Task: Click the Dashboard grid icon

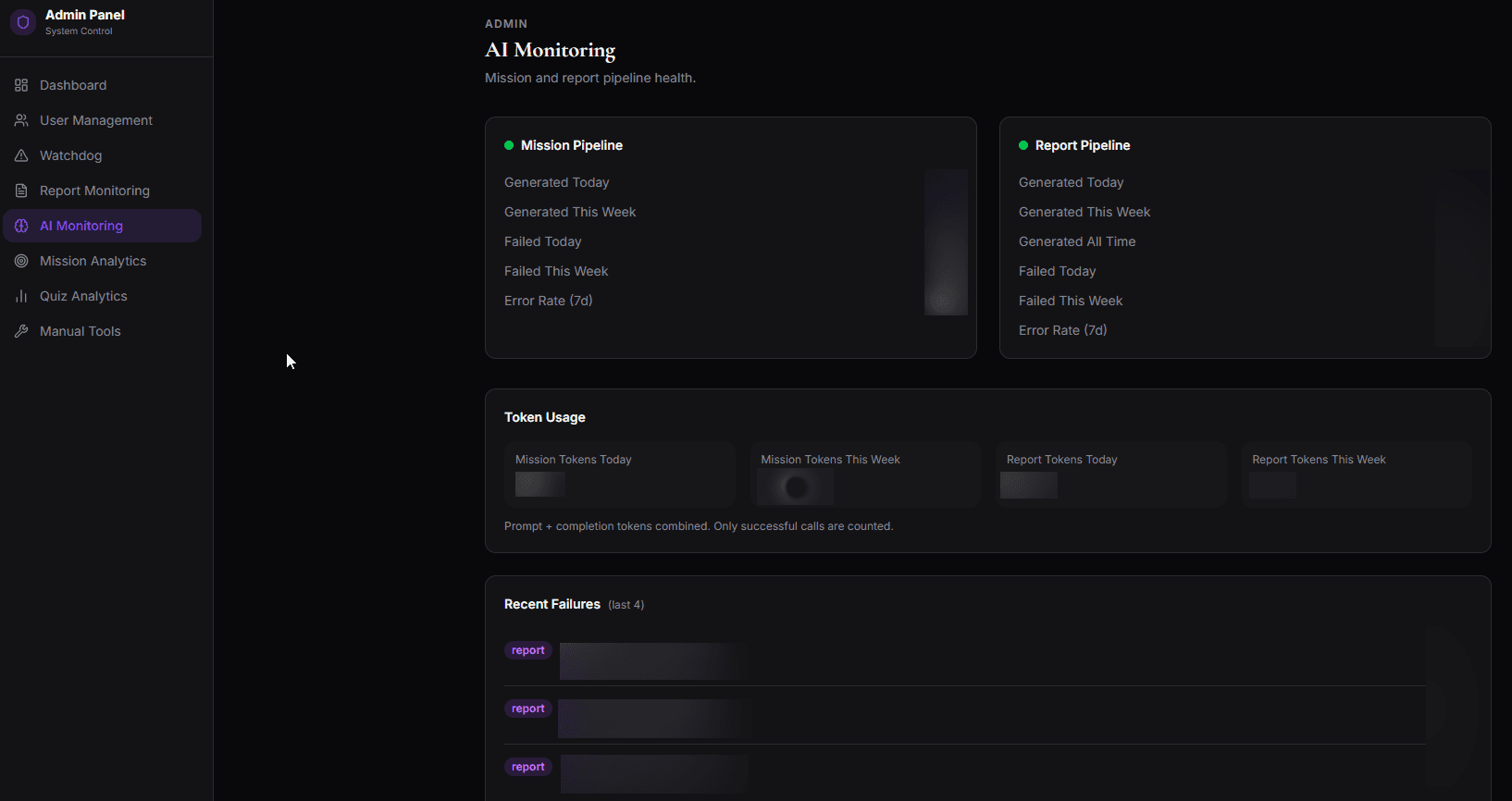Action: coord(21,85)
